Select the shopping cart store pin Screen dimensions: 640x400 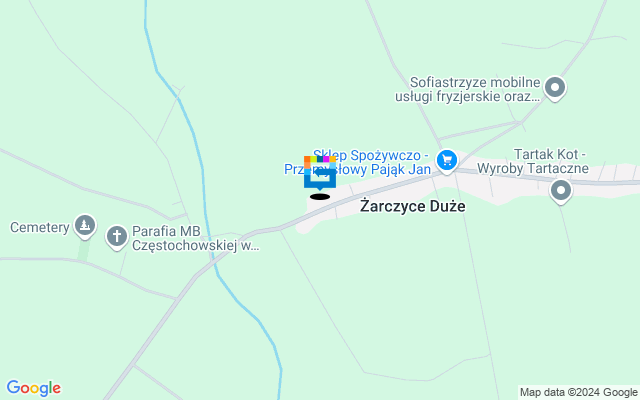click(447, 161)
